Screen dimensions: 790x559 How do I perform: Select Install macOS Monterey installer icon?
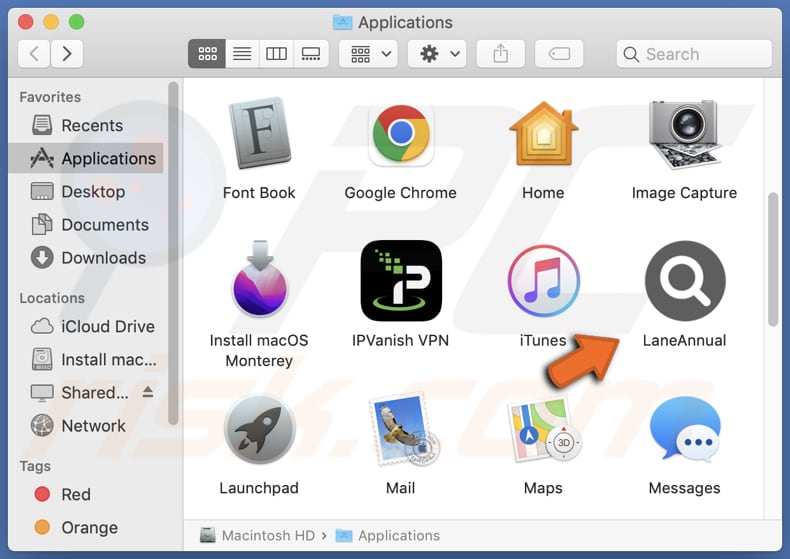[259, 279]
